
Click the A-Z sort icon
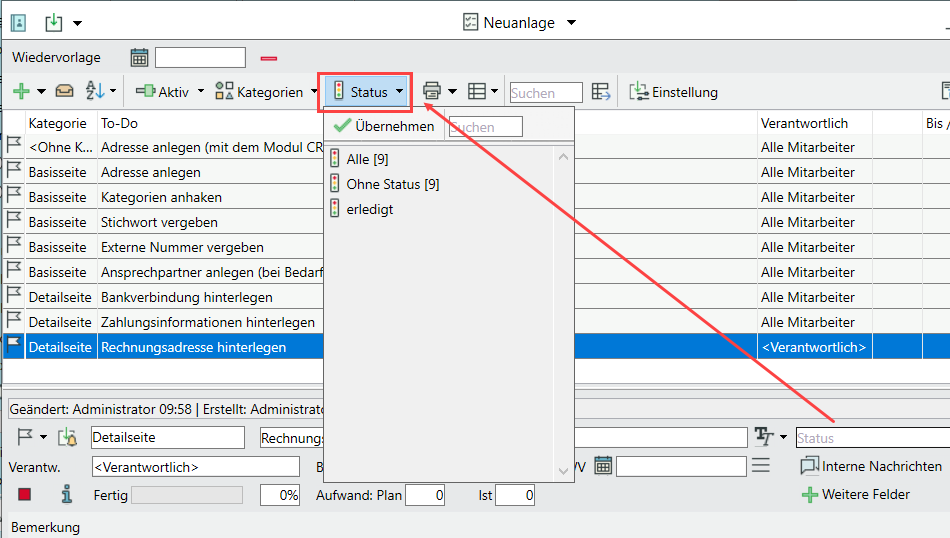(x=95, y=92)
